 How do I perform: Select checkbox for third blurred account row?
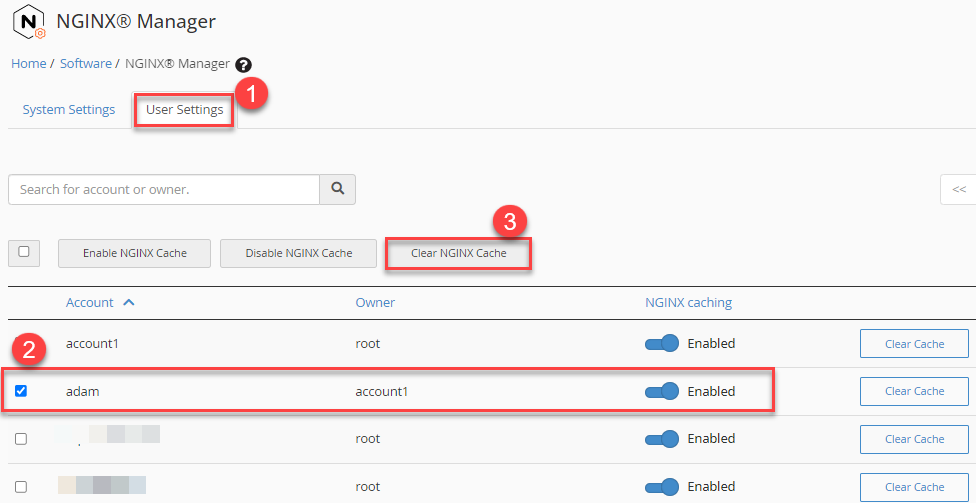(21, 439)
